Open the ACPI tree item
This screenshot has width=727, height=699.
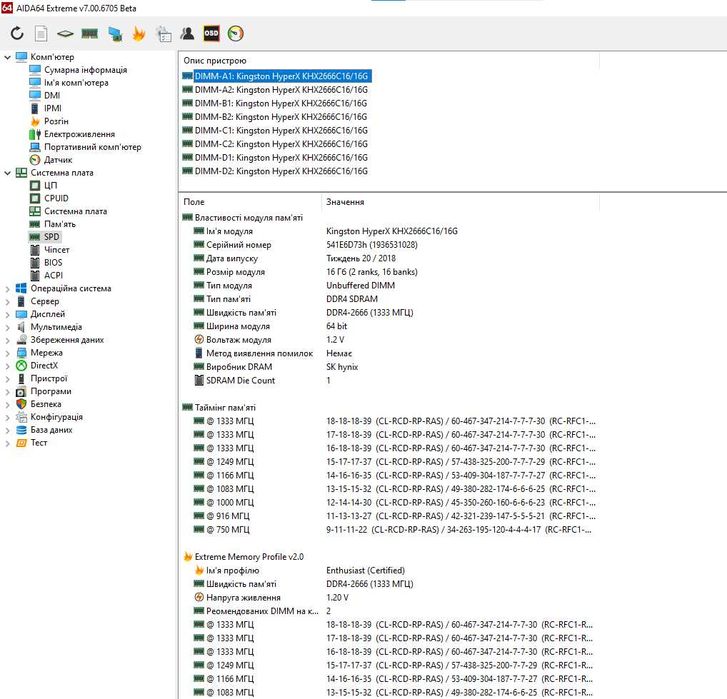coord(53,275)
